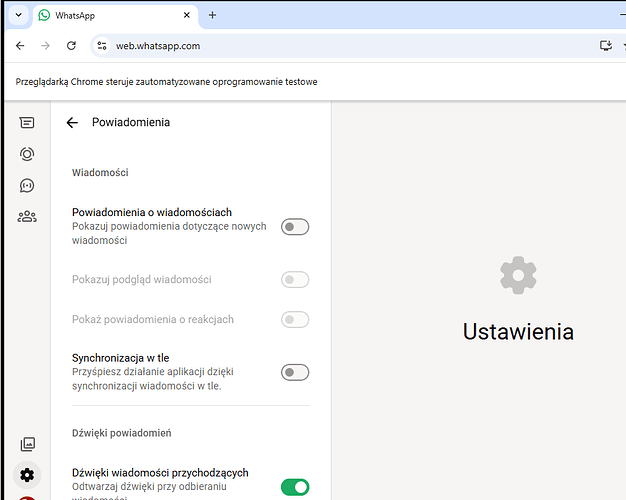Open the Media icon above the settings gear
Viewport: 626px width, 500px height.
coord(27,443)
